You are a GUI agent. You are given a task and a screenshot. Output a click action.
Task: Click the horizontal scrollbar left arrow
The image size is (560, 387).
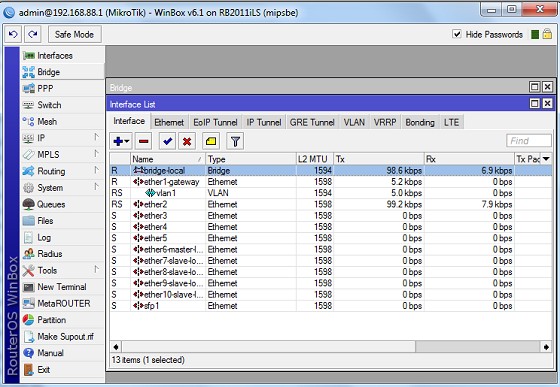pos(116,347)
